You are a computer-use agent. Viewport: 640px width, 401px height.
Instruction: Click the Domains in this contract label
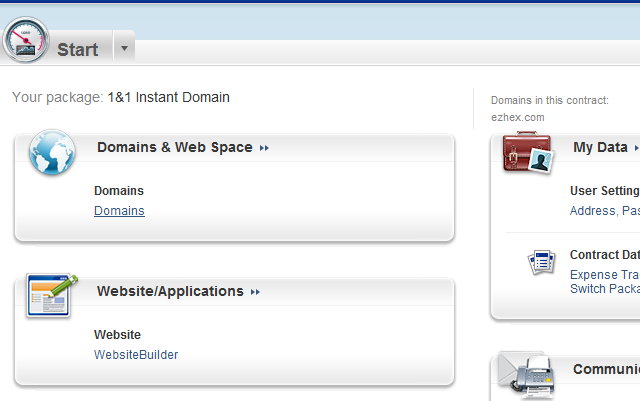click(549, 100)
